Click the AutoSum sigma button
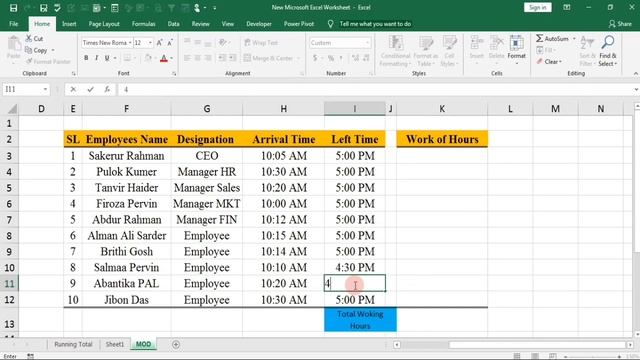Viewport: 640px width, 360px height. 552,38
